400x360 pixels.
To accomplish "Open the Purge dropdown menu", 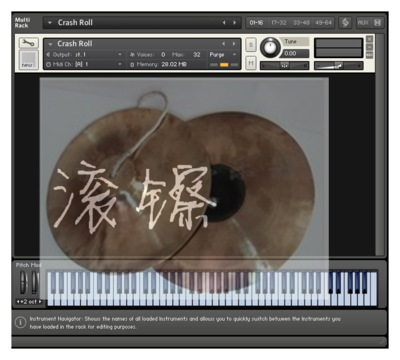I will click(223, 54).
